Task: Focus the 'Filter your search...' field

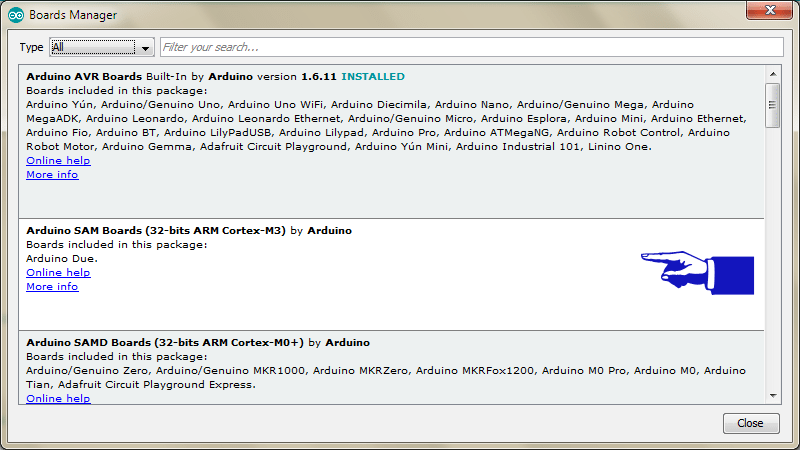Action: pyautogui.click(x=470, y=47)
